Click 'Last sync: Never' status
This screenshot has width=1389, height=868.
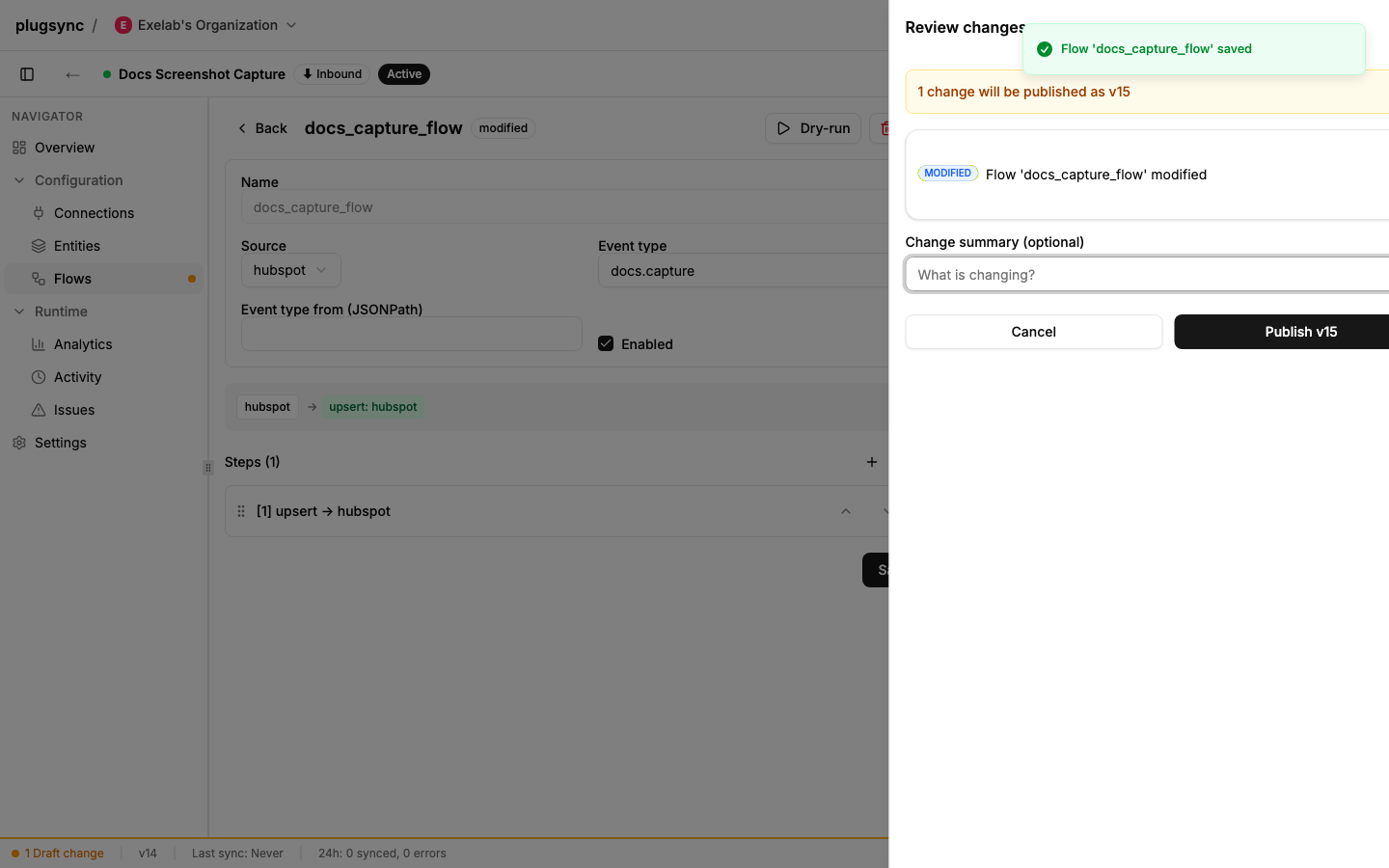tap(237, 854)
